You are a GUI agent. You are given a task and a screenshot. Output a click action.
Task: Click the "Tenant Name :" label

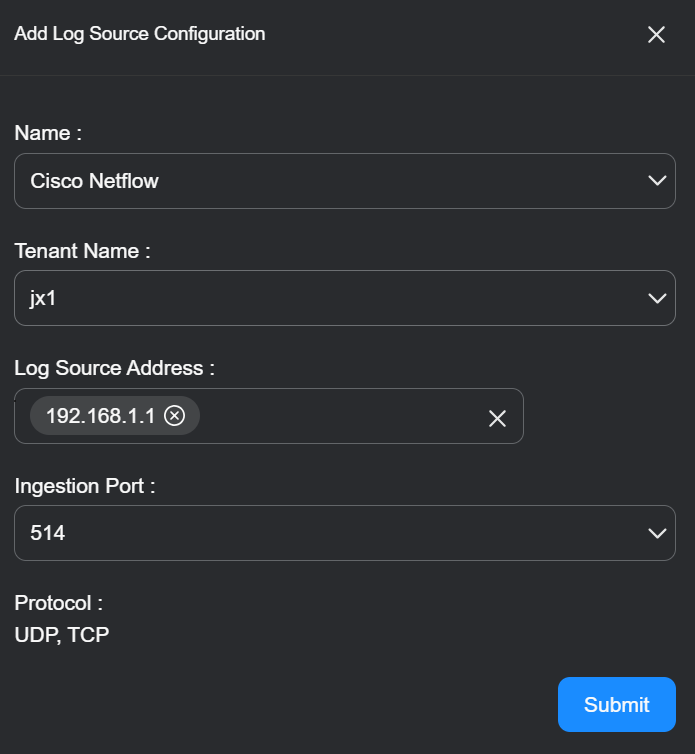pyautogui.click(x=82, y=251)
